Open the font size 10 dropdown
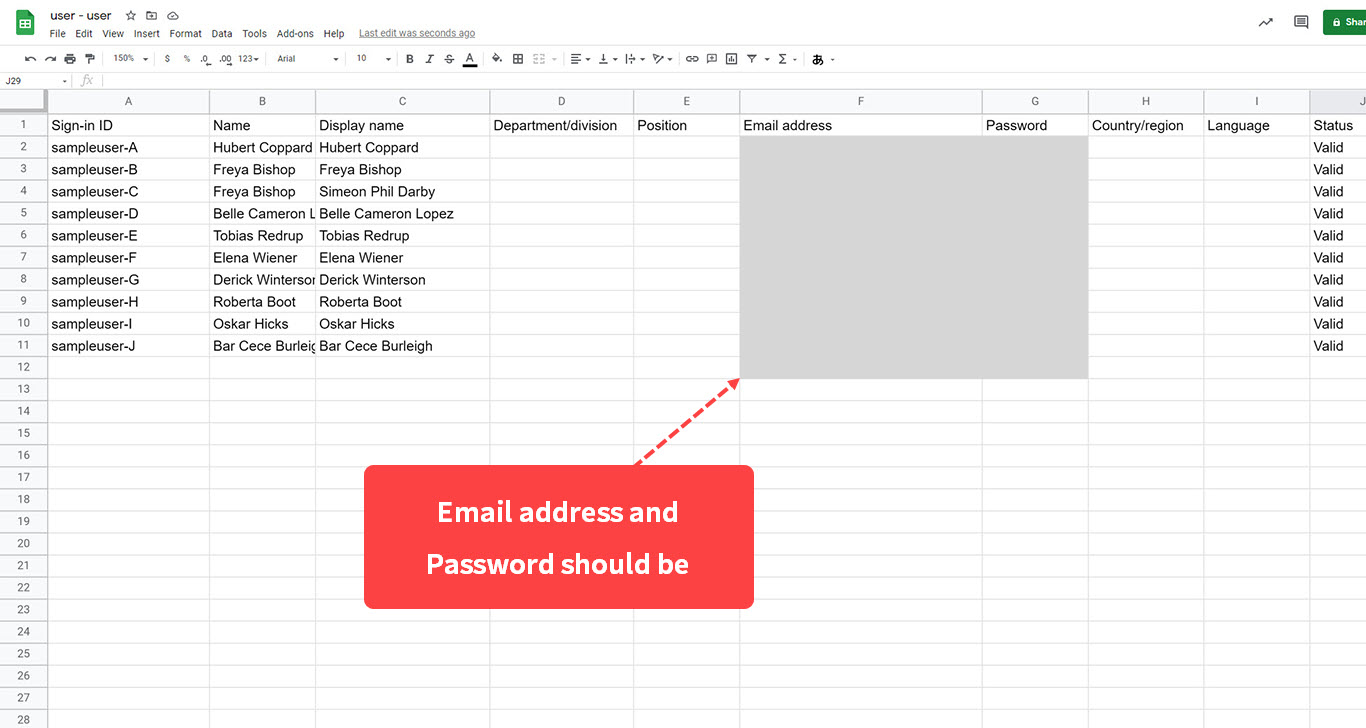 pyautogui.click(x=374, y=59)
